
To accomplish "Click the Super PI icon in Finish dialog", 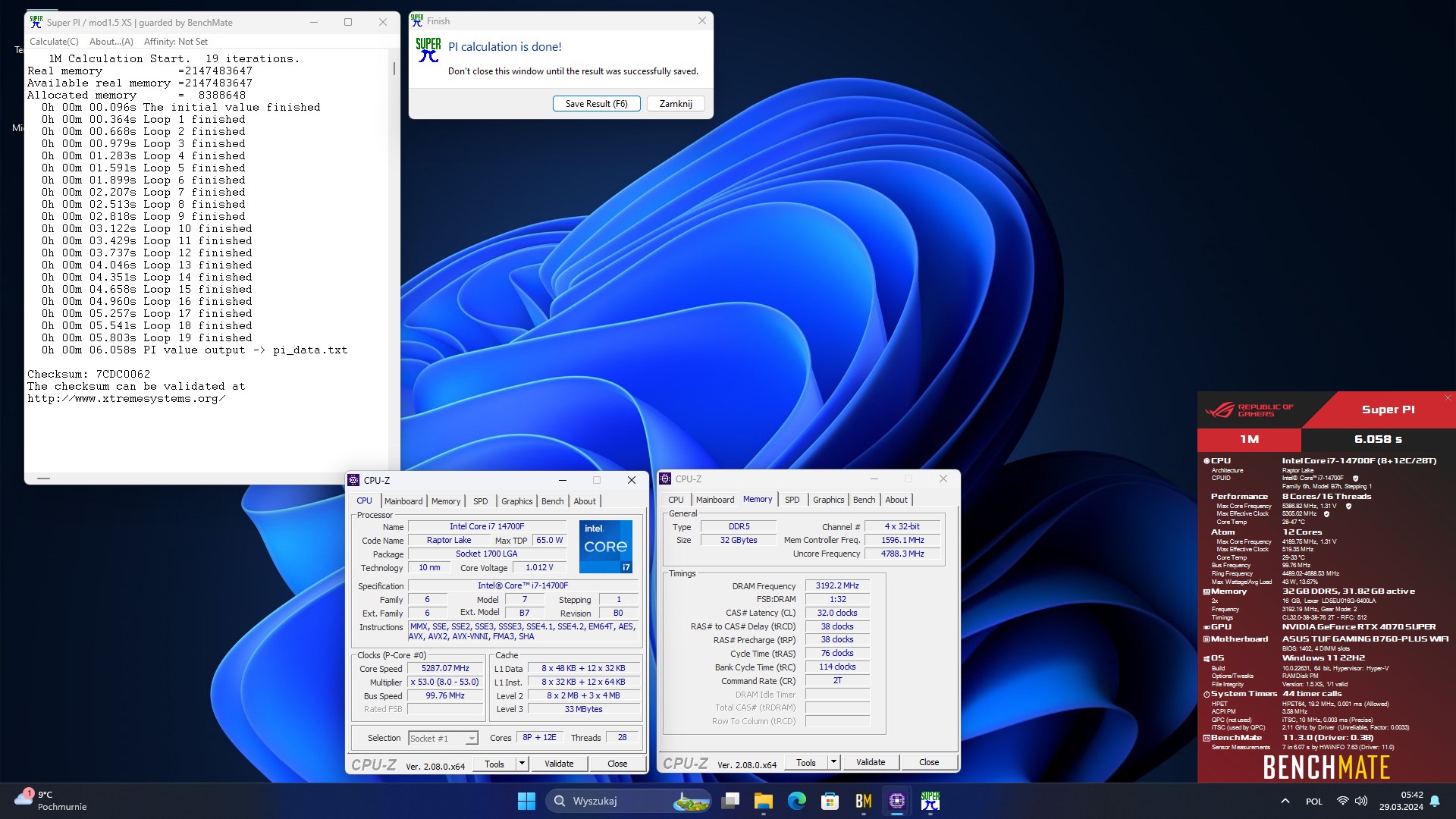I will 428,50.
